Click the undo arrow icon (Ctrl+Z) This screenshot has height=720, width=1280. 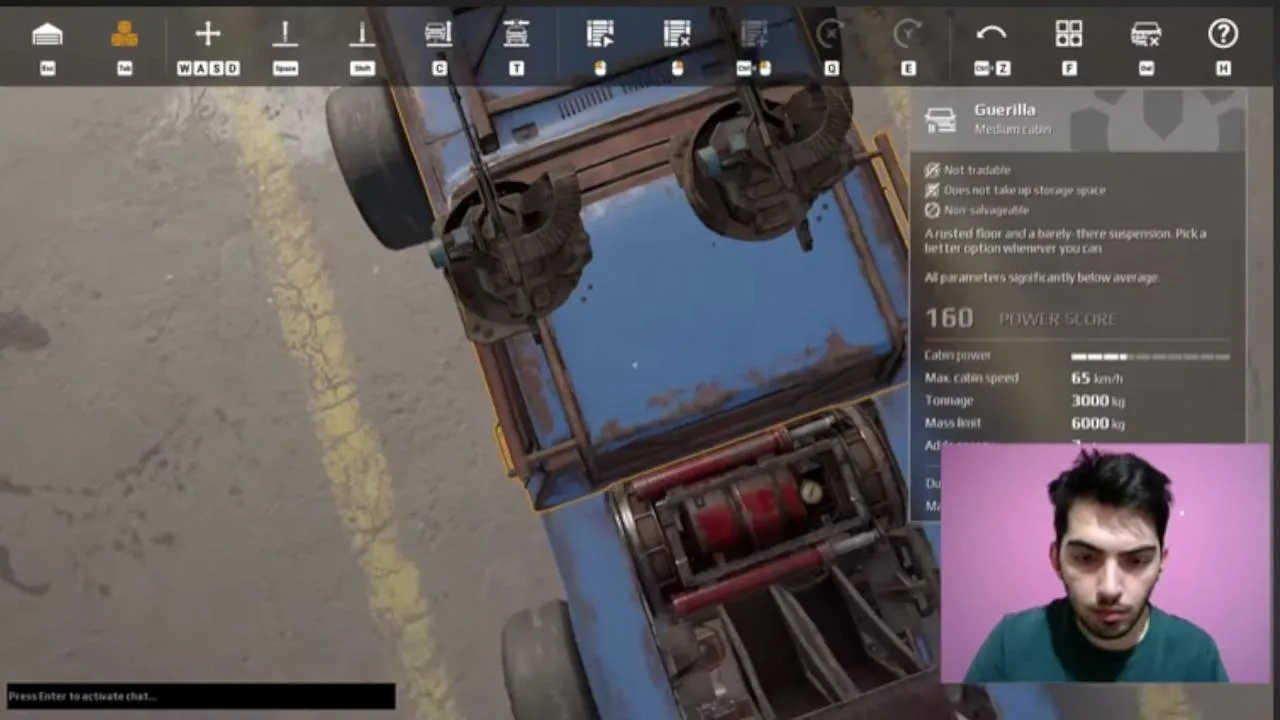[991, 35]
